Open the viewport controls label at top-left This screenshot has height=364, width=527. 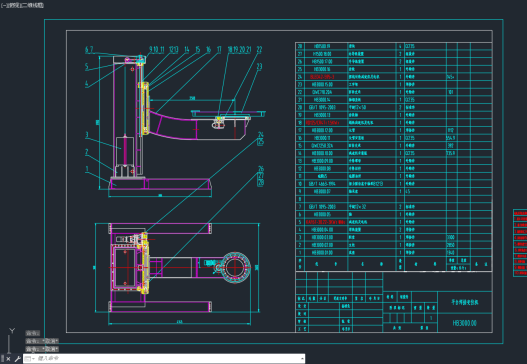click(x=22, y=5)
